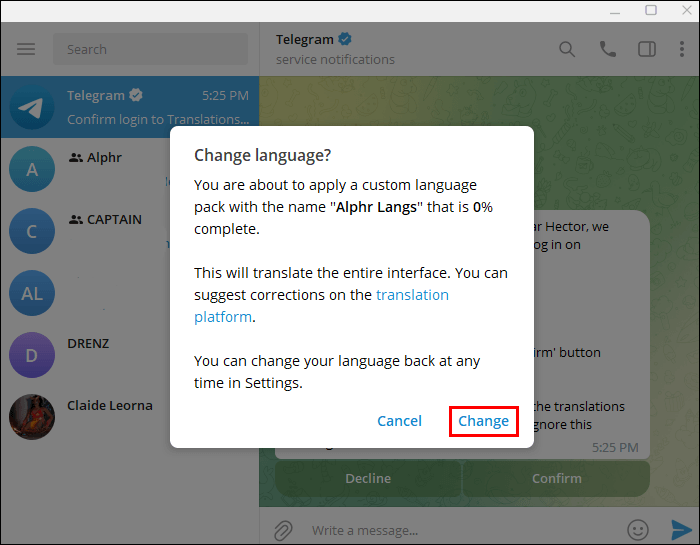
Task: Click Claide Leorna's profile photo
Action: coord(32,417)
